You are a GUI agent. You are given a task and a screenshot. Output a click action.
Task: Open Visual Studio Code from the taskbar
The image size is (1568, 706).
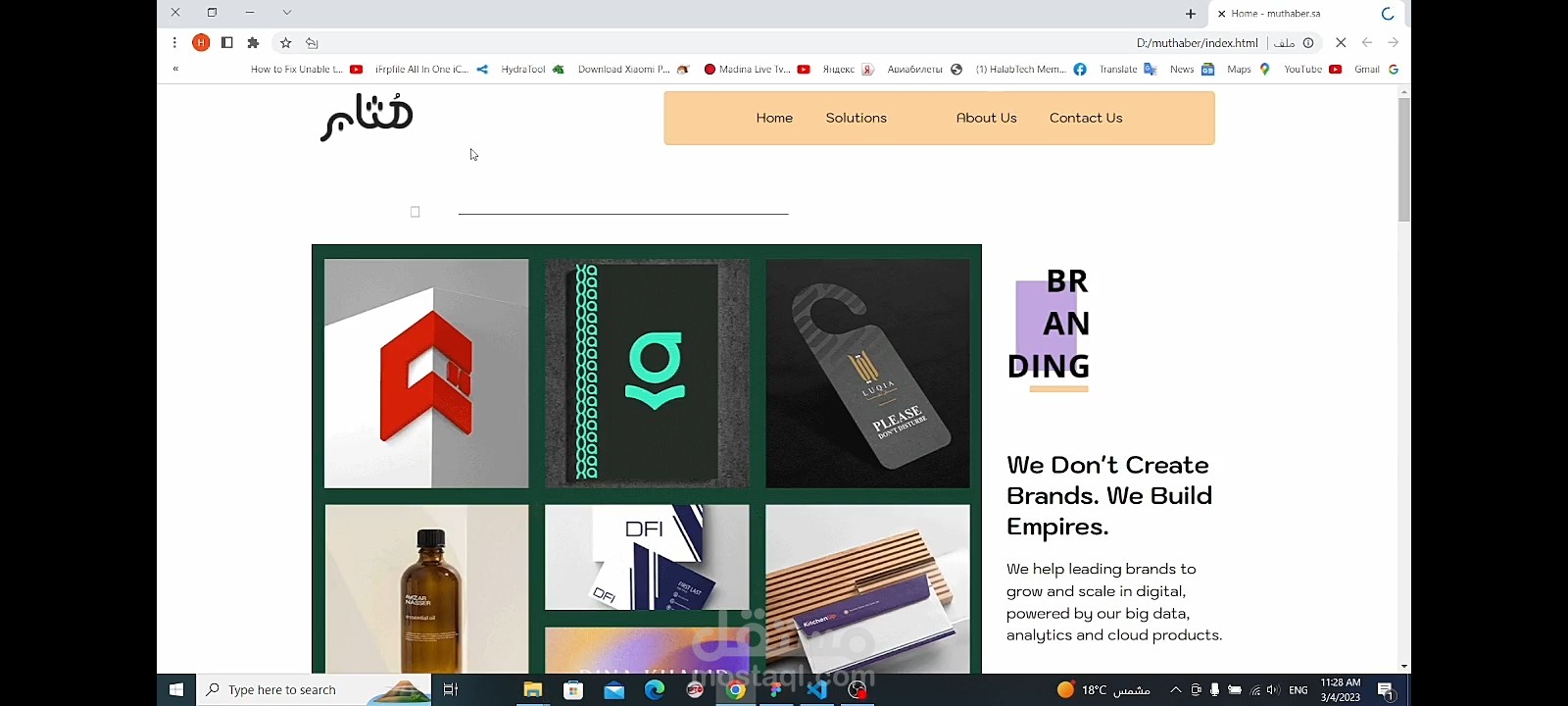817,690
